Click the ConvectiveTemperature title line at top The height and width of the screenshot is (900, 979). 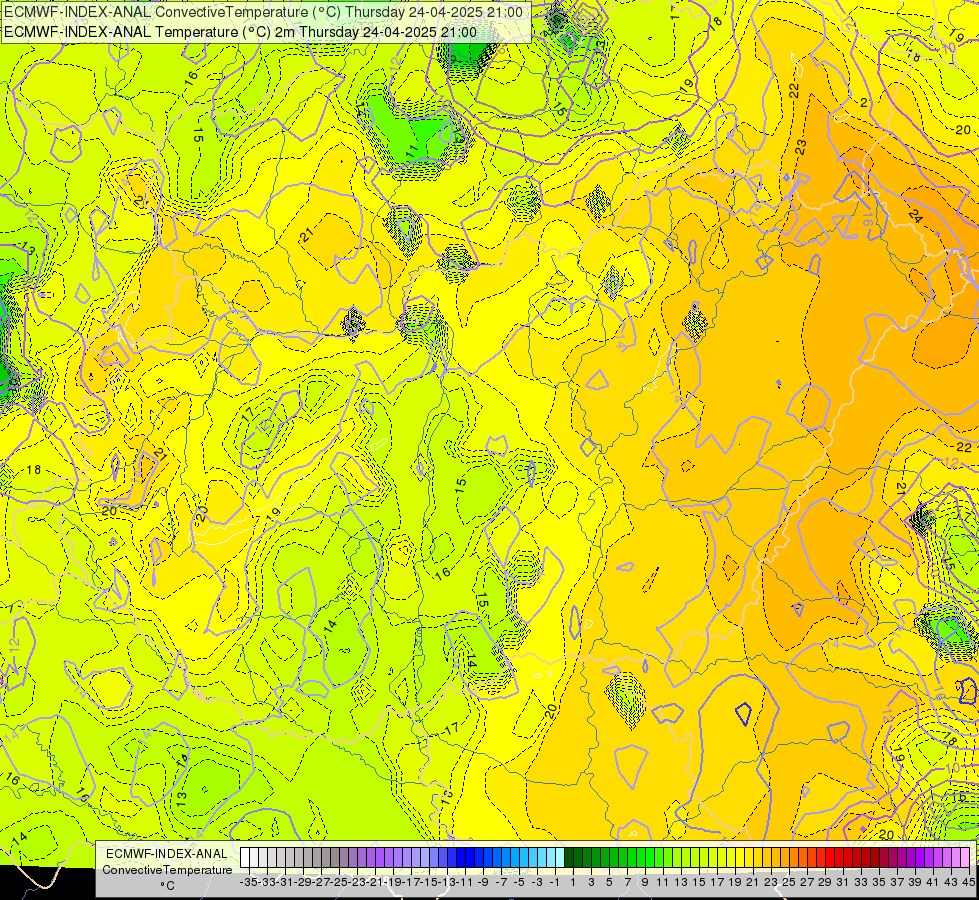point(263,12)
